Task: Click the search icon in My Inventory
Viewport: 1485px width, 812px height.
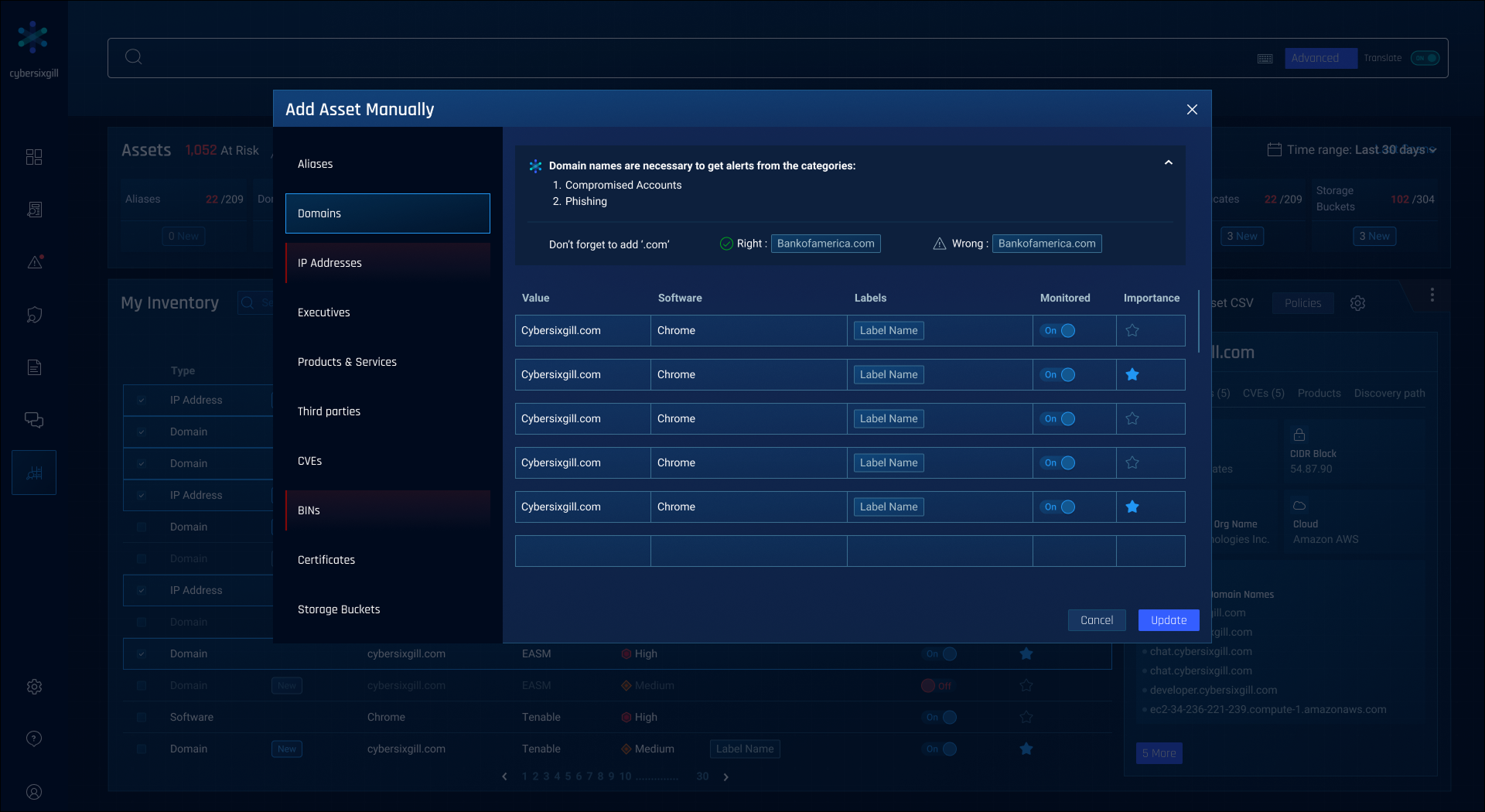Action: point(247,302)
